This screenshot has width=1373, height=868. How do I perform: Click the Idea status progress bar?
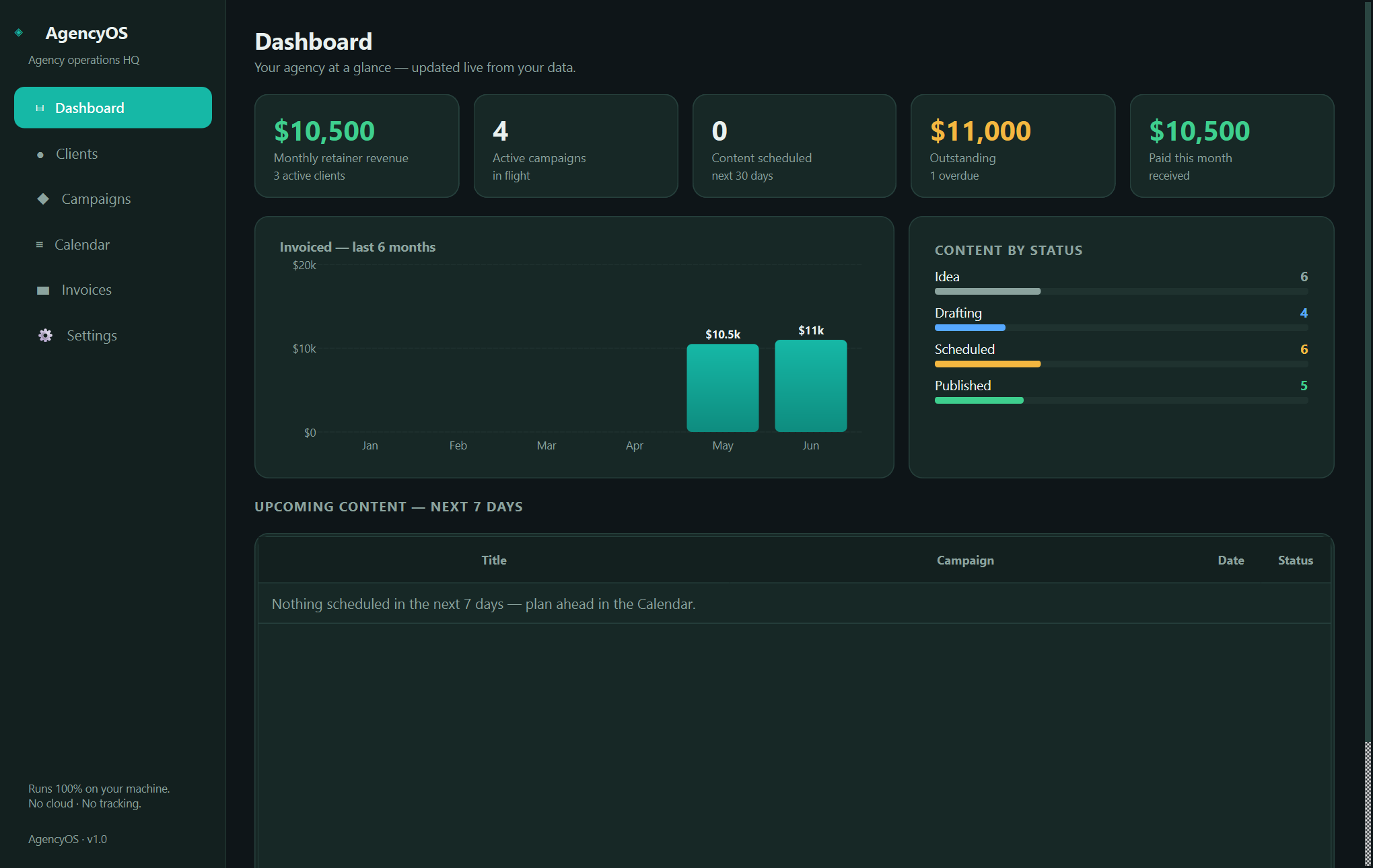1121,291
